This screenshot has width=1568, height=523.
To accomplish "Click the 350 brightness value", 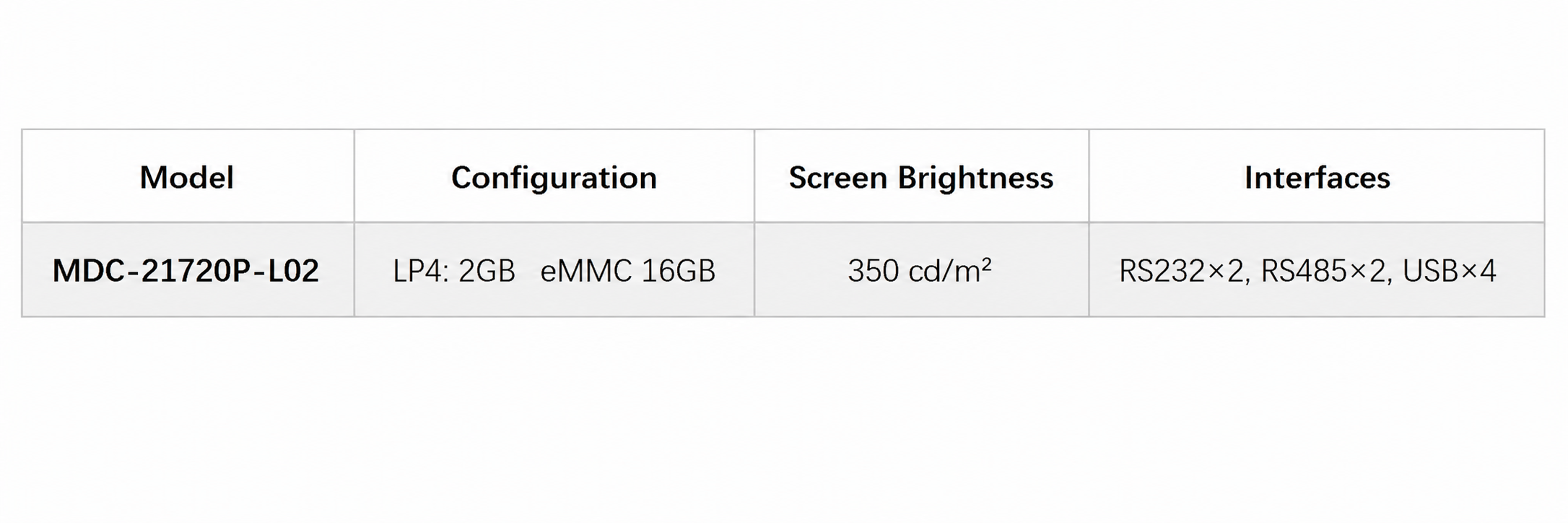I will click(874, 271).
